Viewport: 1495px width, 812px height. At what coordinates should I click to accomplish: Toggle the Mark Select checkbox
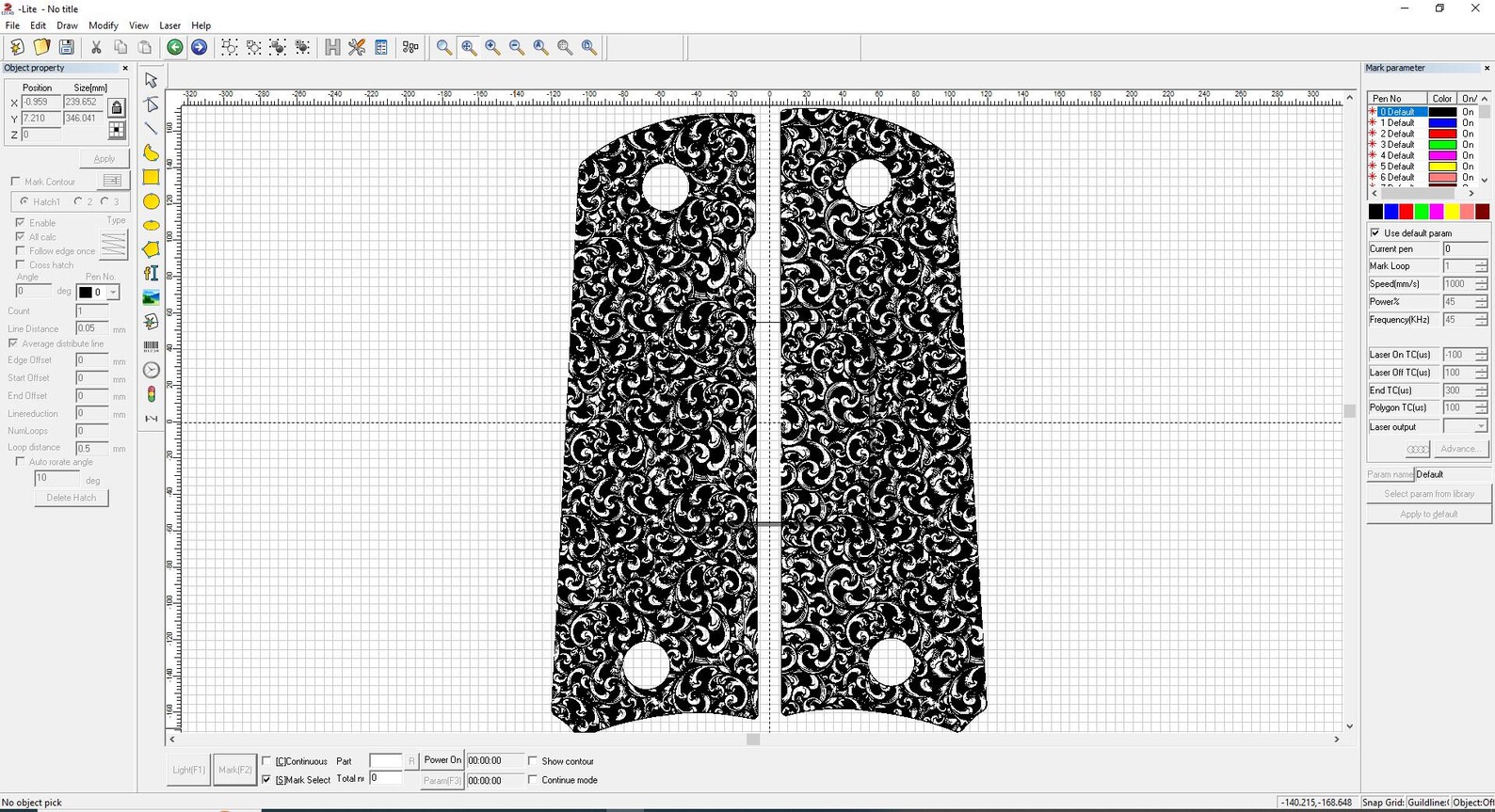point(266,780)
